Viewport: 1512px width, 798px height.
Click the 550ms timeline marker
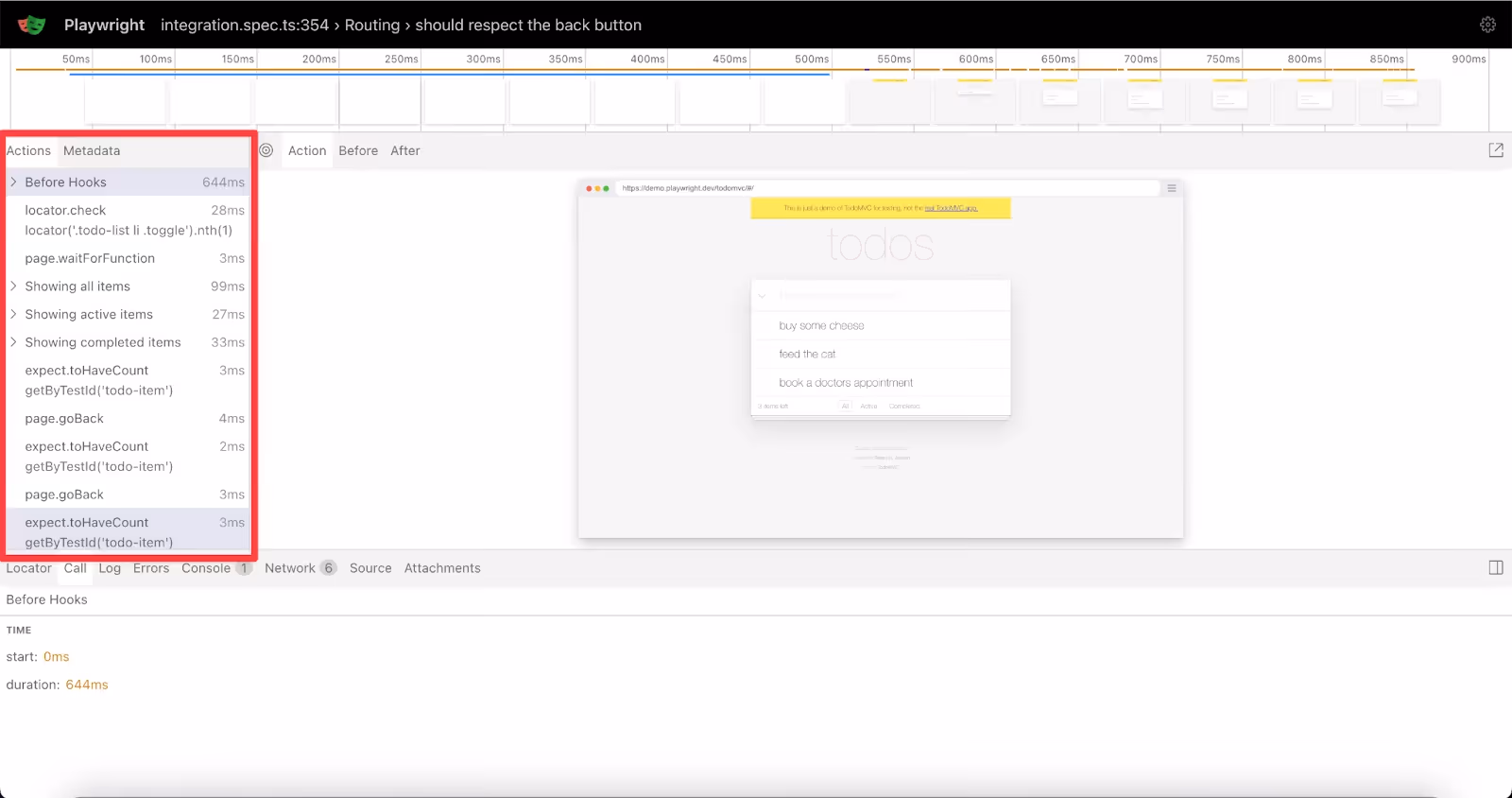click(x=894, y=59)
